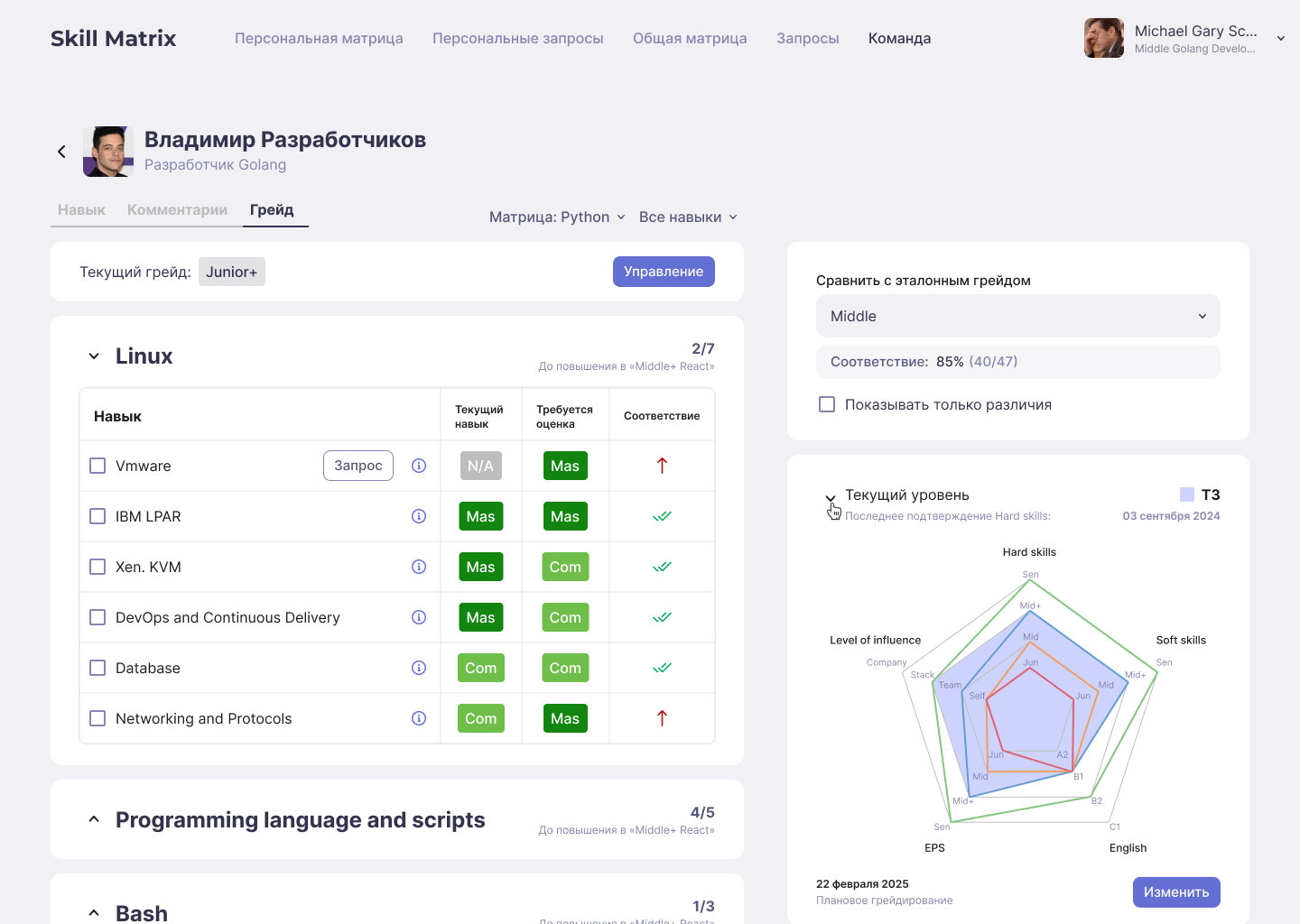The width and height of the screenshot is (1300, 924).
Task: Click the Управление button
Action: point(664,272)
